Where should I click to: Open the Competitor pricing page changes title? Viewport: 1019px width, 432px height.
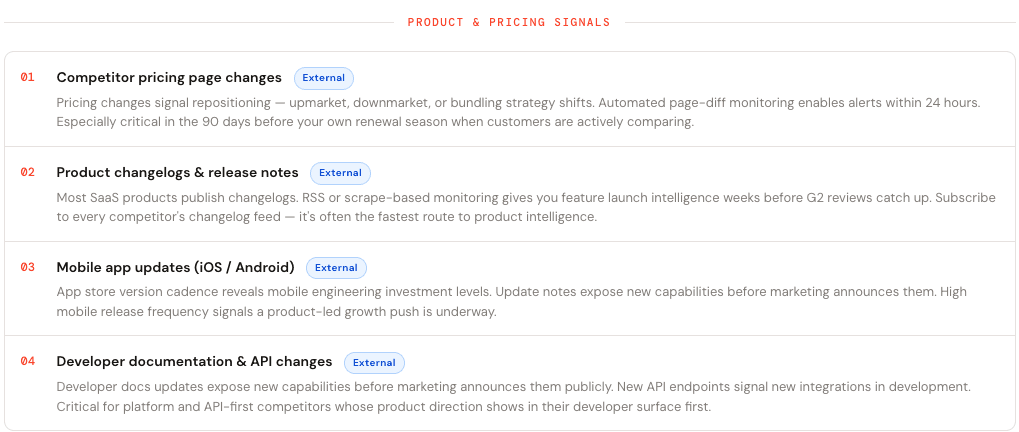[169, 77]
